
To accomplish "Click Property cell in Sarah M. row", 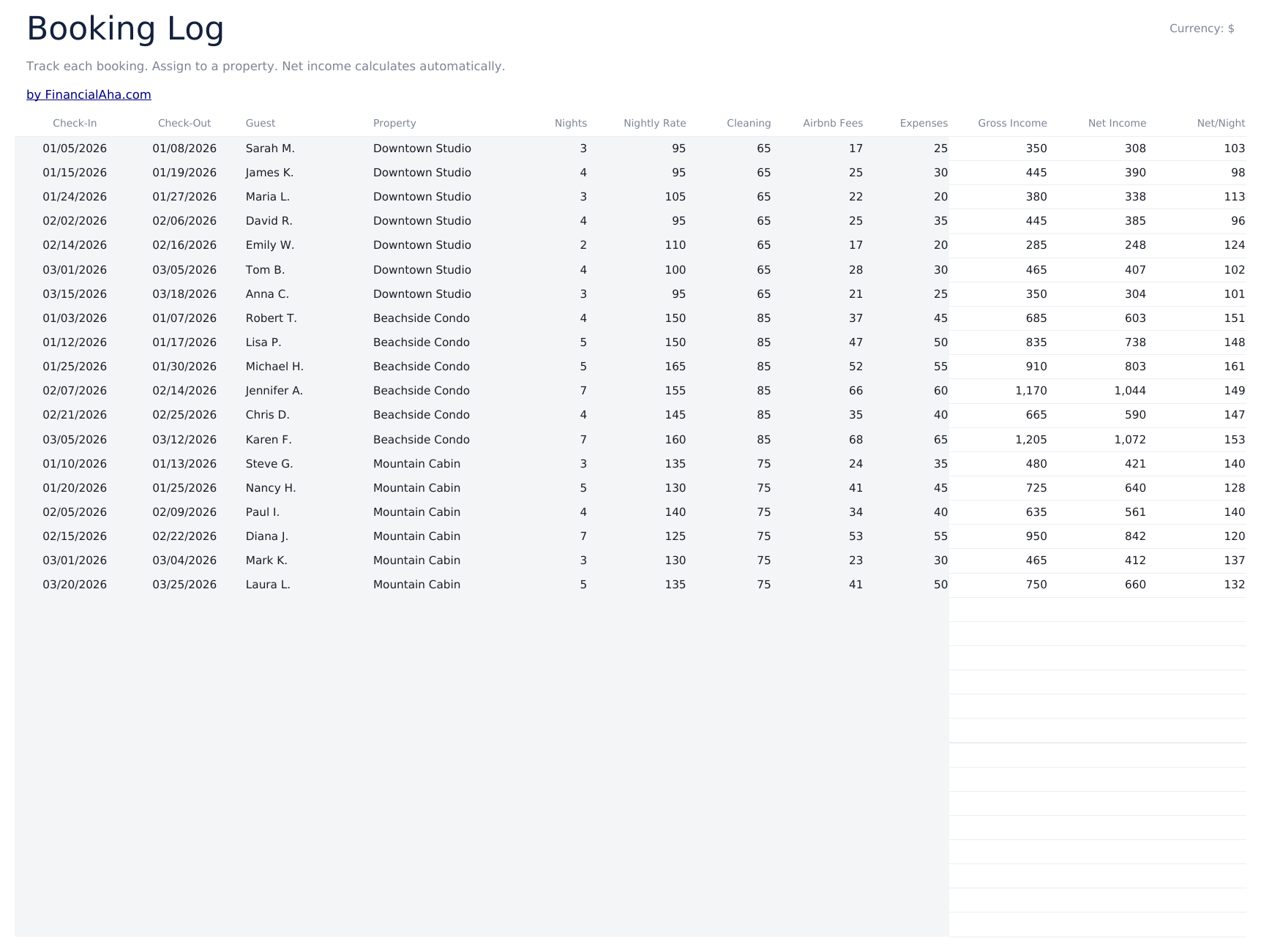I will pos(422,149).
